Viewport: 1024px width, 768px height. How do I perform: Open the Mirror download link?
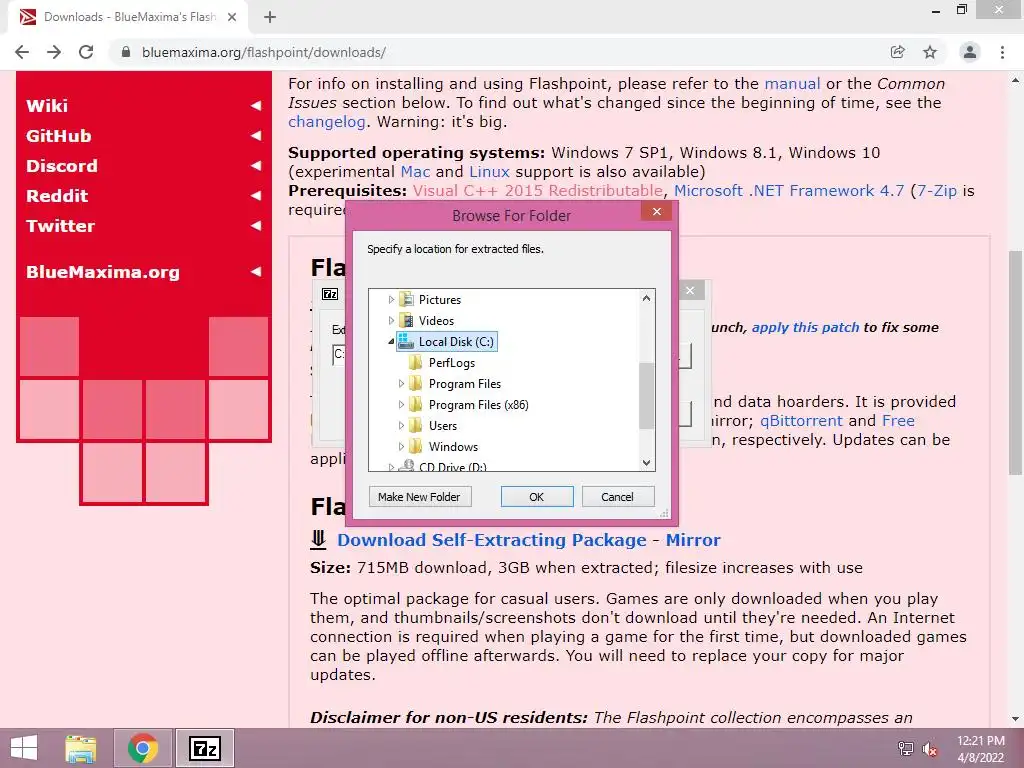pos(693,540)
